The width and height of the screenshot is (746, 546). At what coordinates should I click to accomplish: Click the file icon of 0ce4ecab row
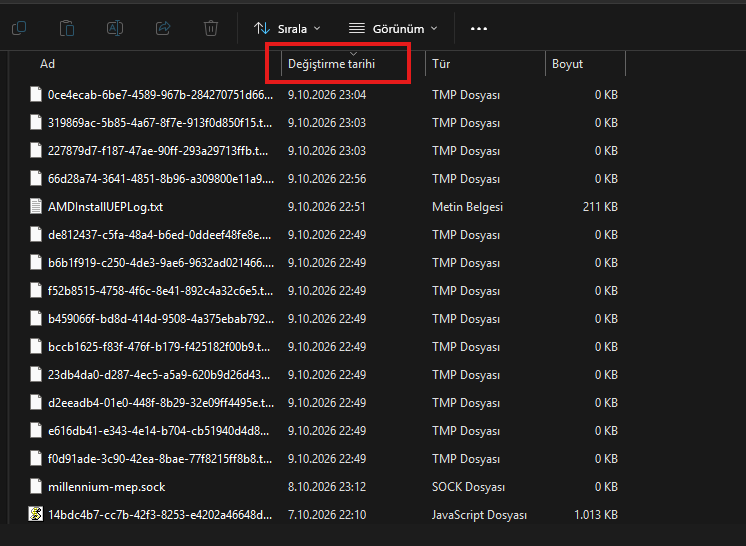tap(36, 94)
